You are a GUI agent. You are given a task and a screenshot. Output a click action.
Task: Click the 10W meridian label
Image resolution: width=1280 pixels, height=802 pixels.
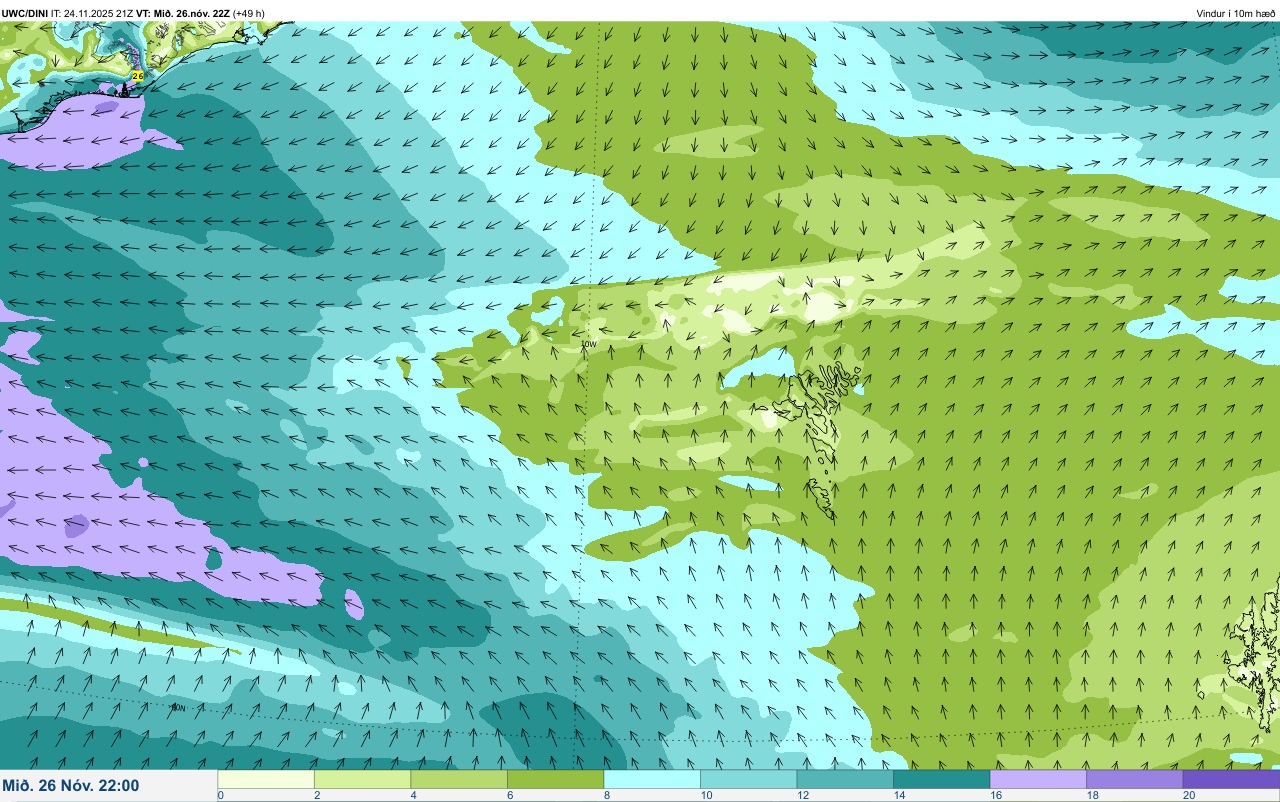[x=589, y=344]
